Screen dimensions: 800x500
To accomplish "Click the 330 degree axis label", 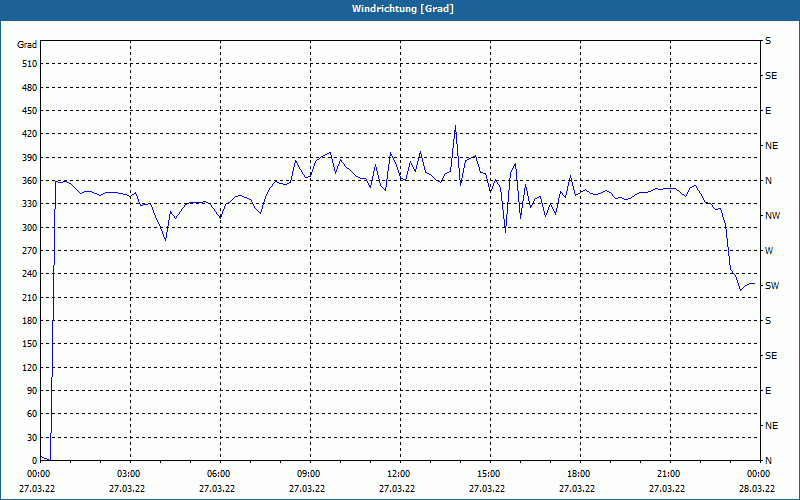I will point(30,204).
